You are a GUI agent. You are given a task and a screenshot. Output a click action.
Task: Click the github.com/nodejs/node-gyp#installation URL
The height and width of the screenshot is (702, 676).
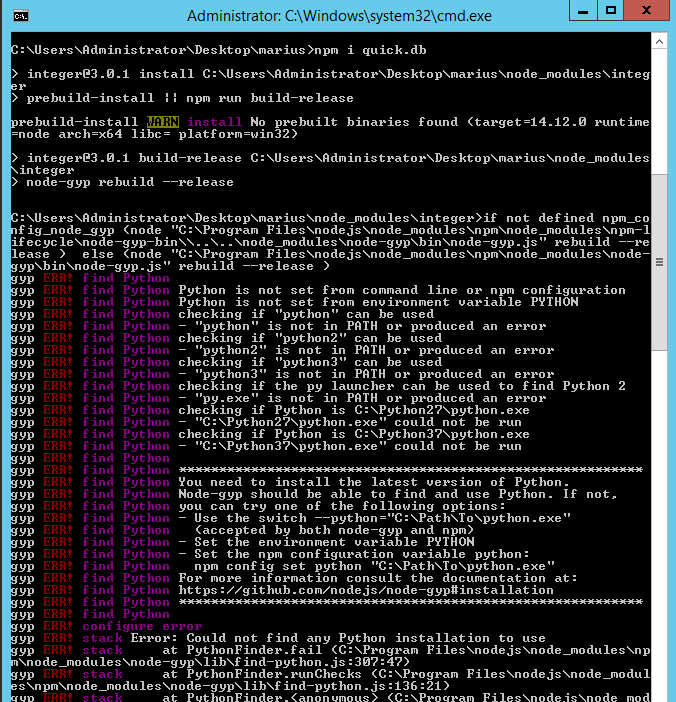366,590
